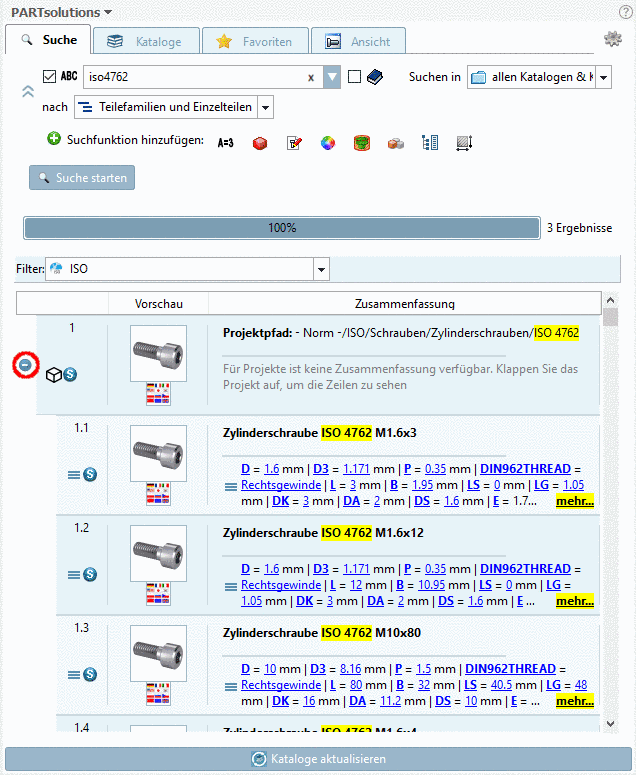Enable the checkbox next to the book icon
Viewport: 636px width, 775px height.
click(x=354, y=77)
